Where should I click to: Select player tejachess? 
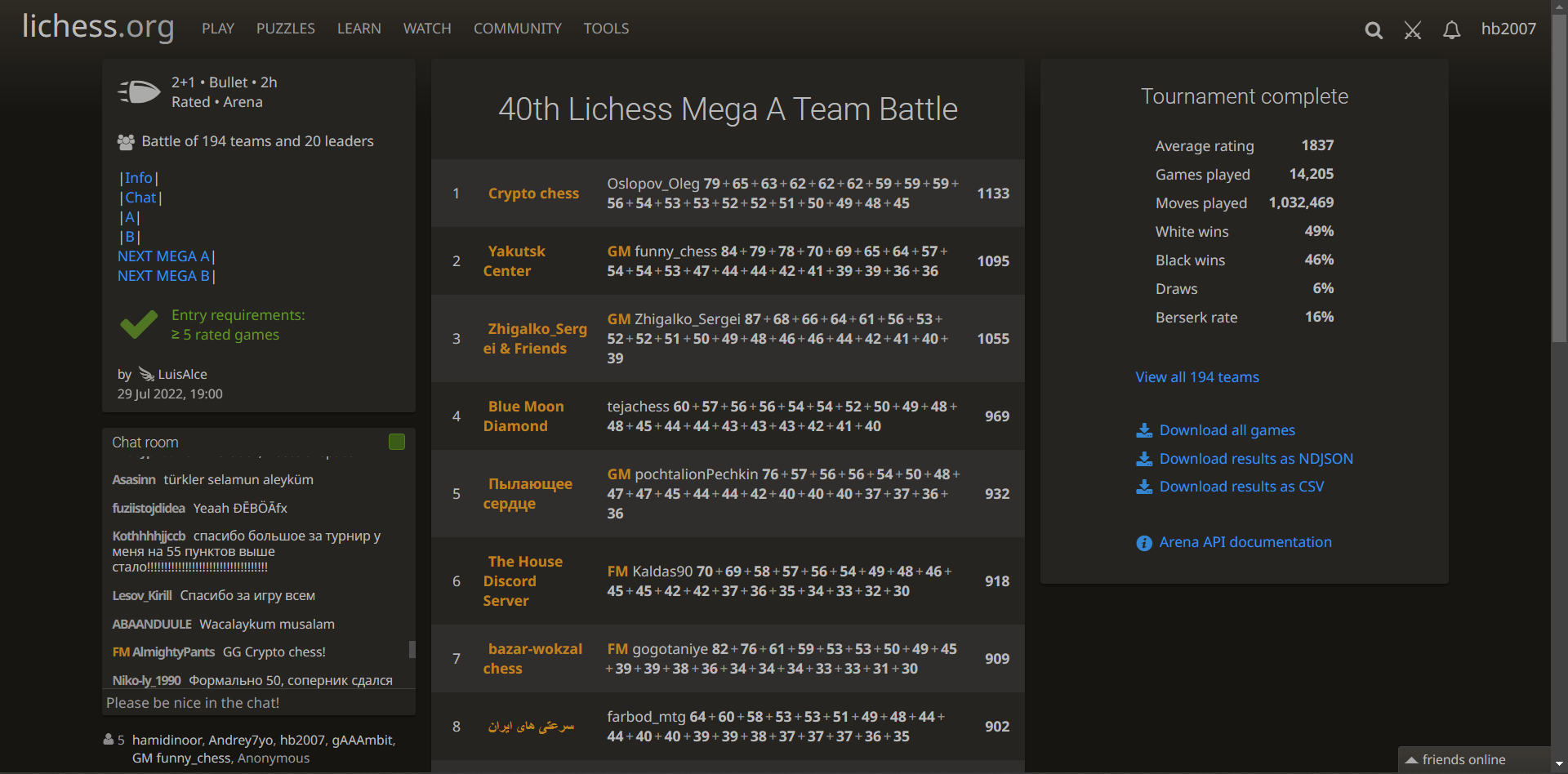tap(638, 407)
